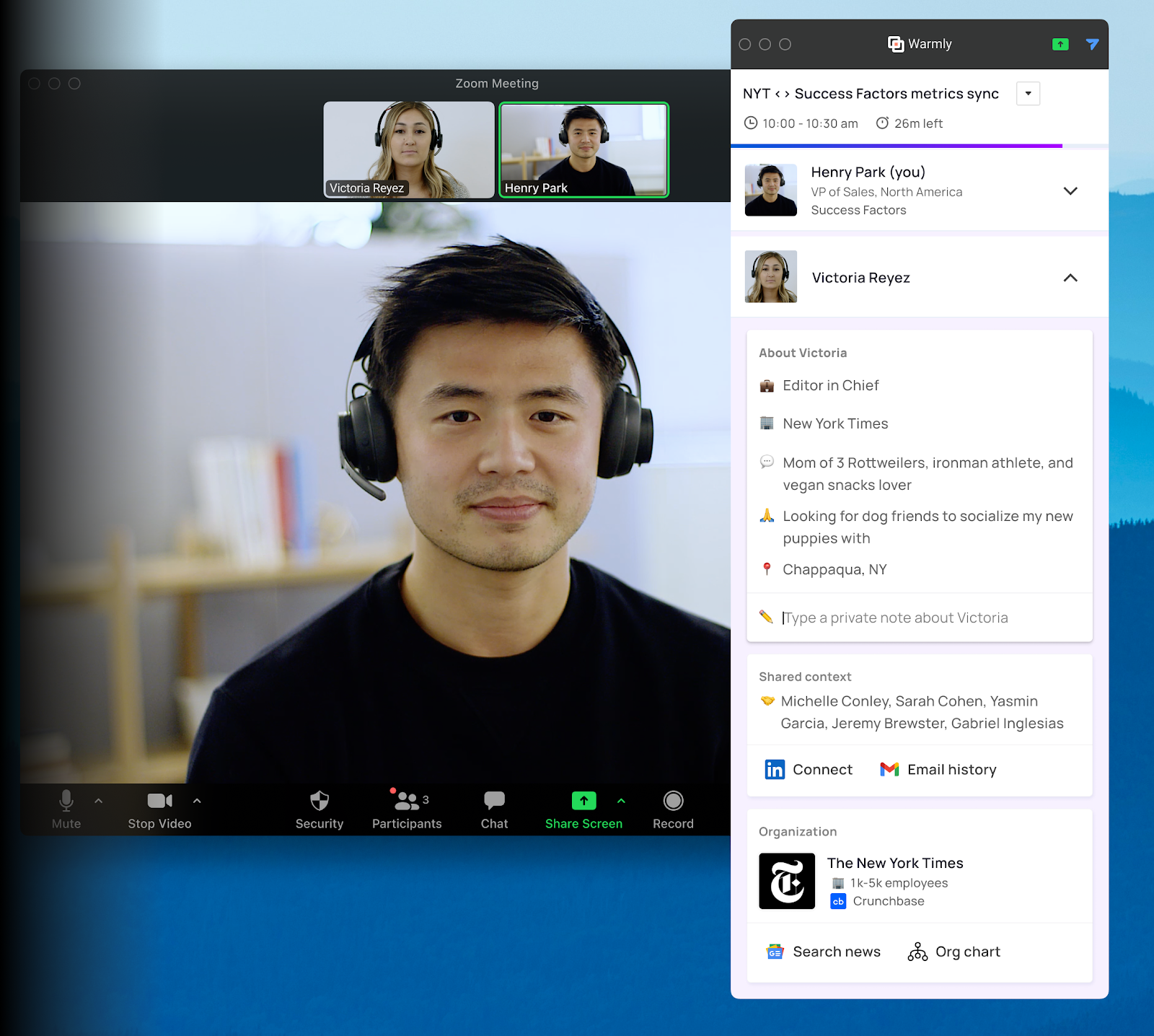
Task: Click the org chart tree icon
Action: 917,952
